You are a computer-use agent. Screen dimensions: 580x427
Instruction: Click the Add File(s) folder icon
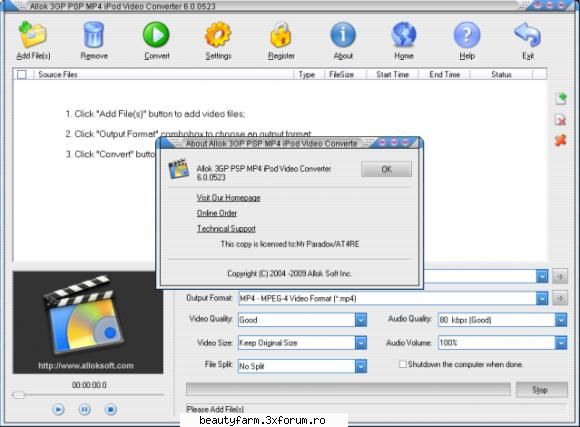(33, 34)
